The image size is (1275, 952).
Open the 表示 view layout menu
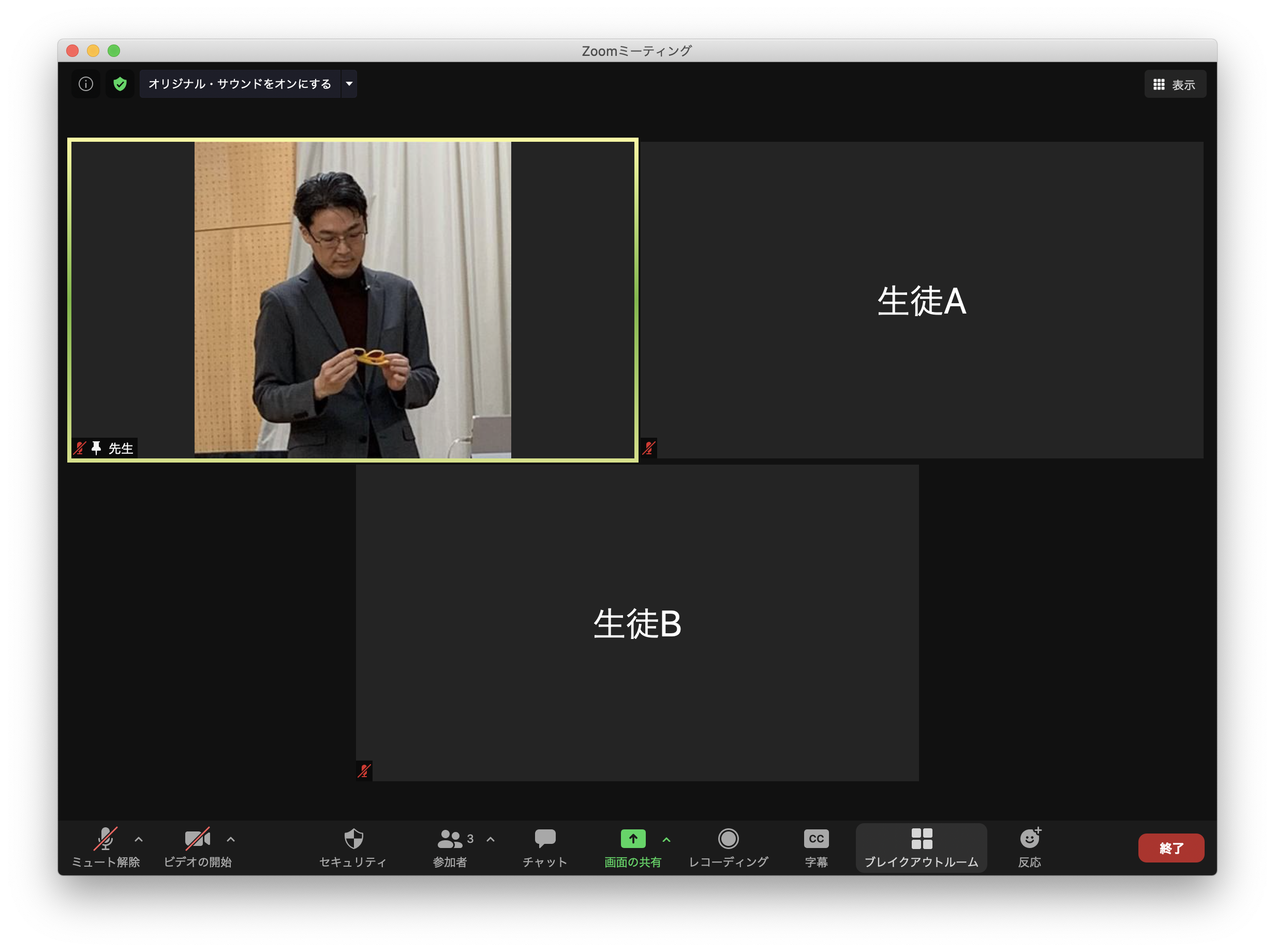(1175, 84)
